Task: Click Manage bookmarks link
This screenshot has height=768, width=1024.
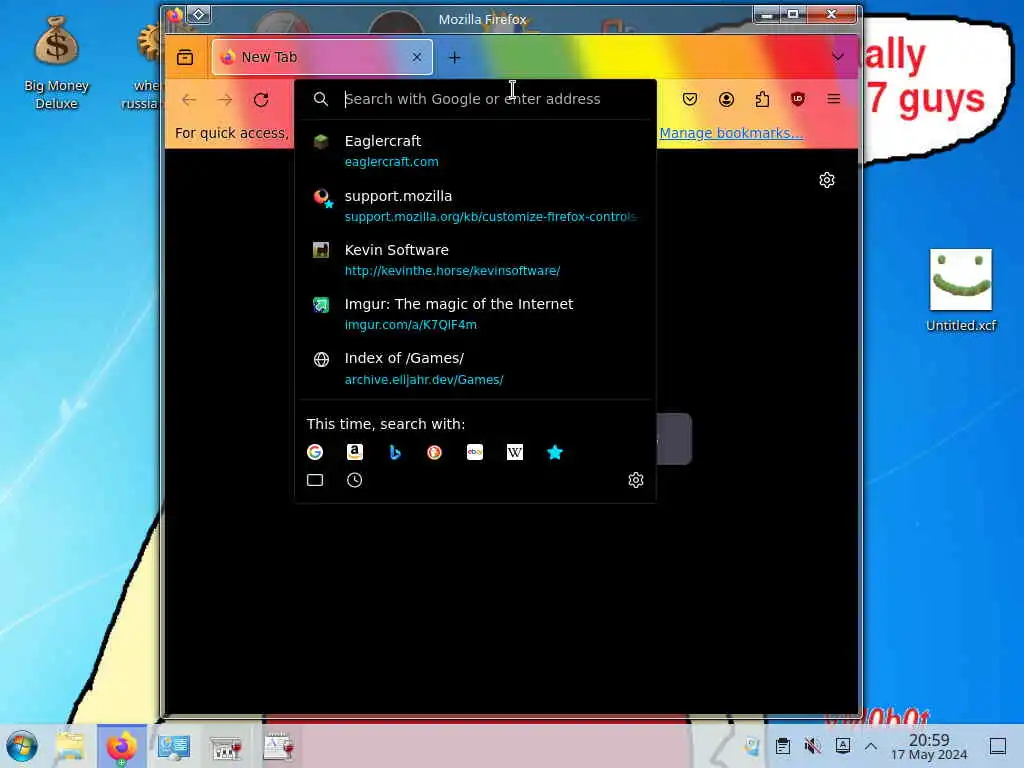Action: 731,133
